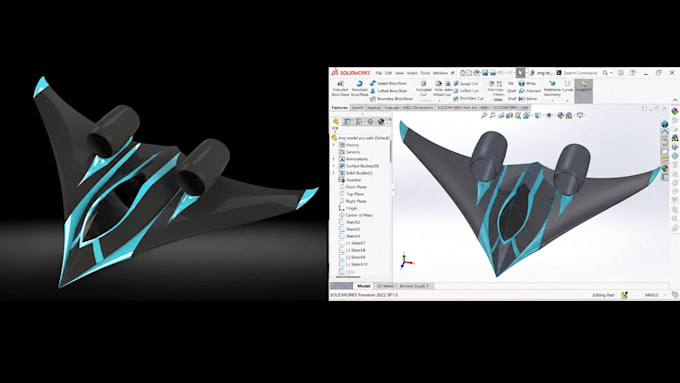
Task: Select the Rib feature
Action: (511, 83)
